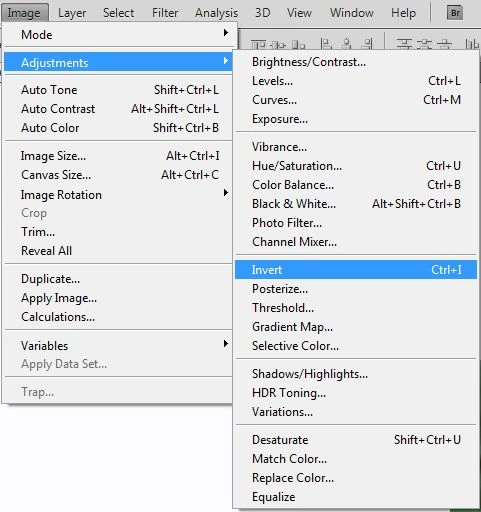Screen dimensions: 481x512
Task: Expand the Mode submenu
Action: coord(118,34)
